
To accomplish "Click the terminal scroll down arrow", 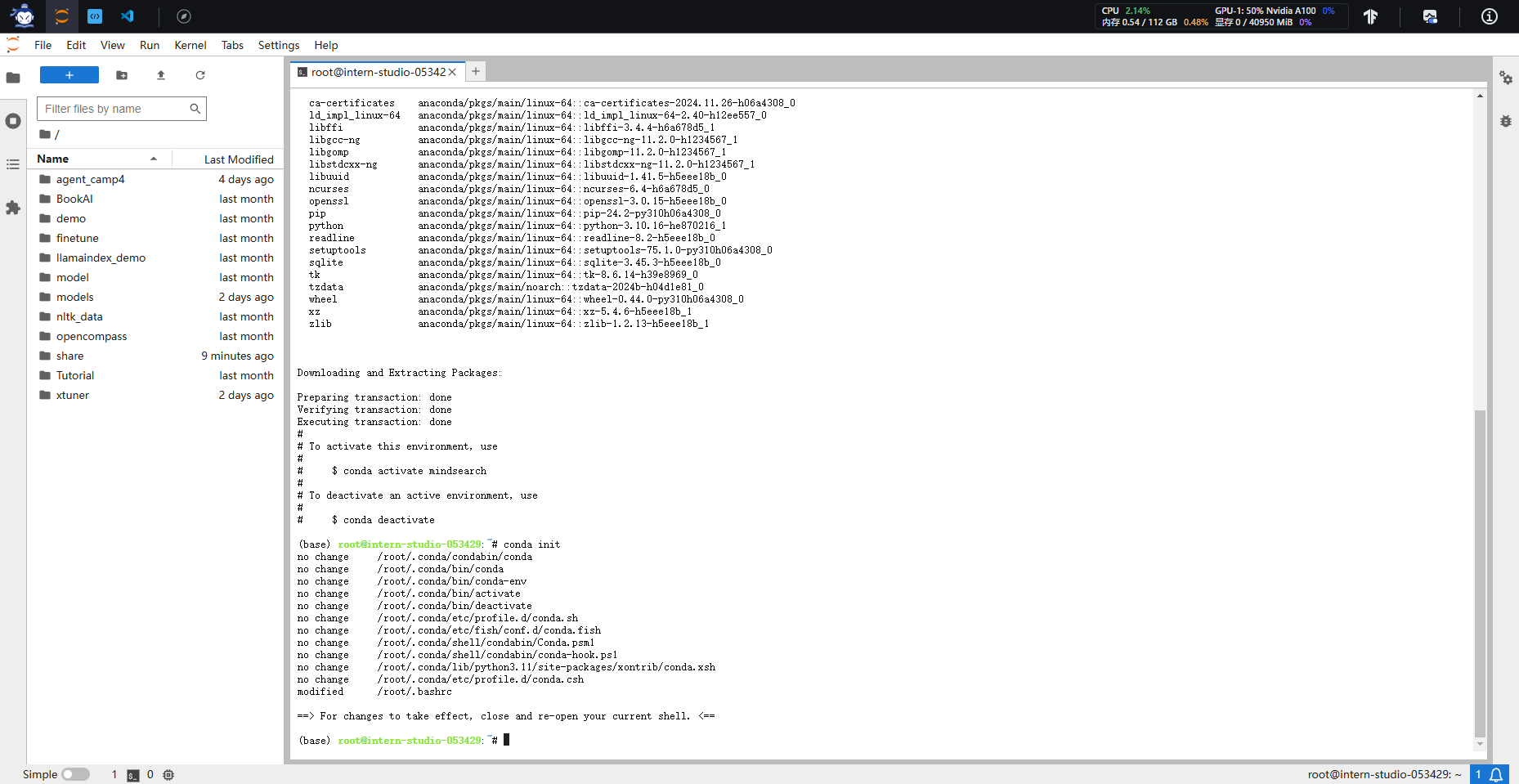I will click(x=1480, y=743).
